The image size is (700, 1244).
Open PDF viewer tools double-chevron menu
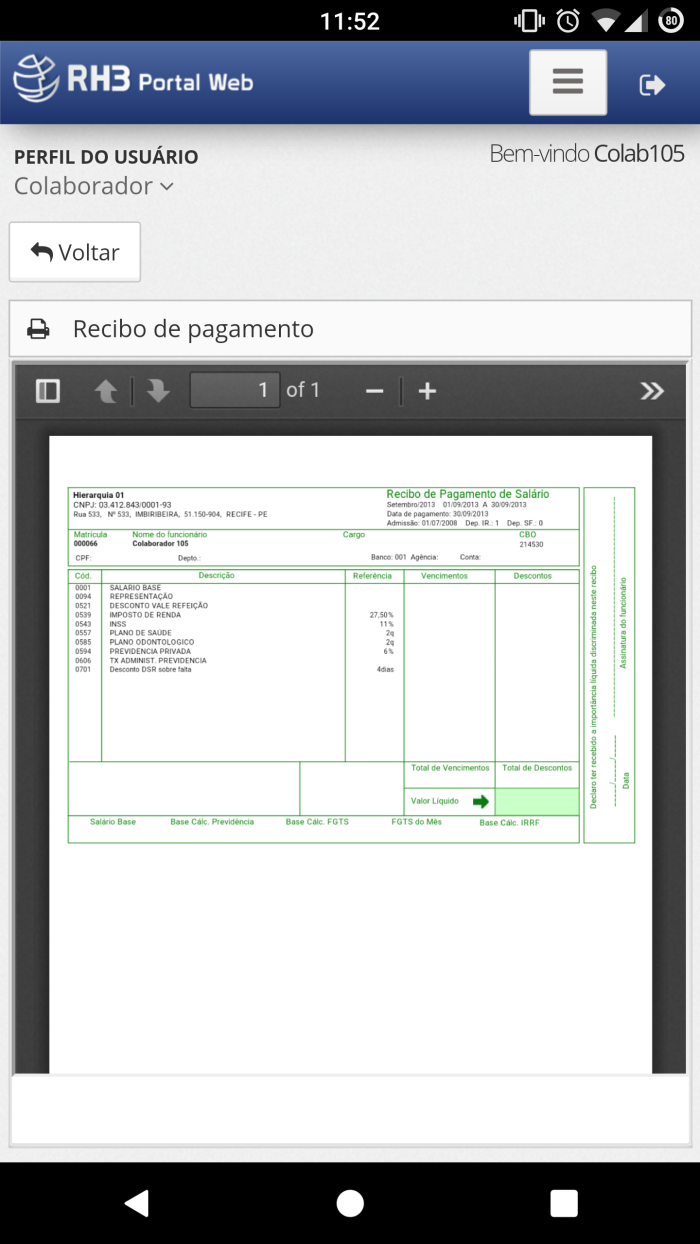coord(652,391)
